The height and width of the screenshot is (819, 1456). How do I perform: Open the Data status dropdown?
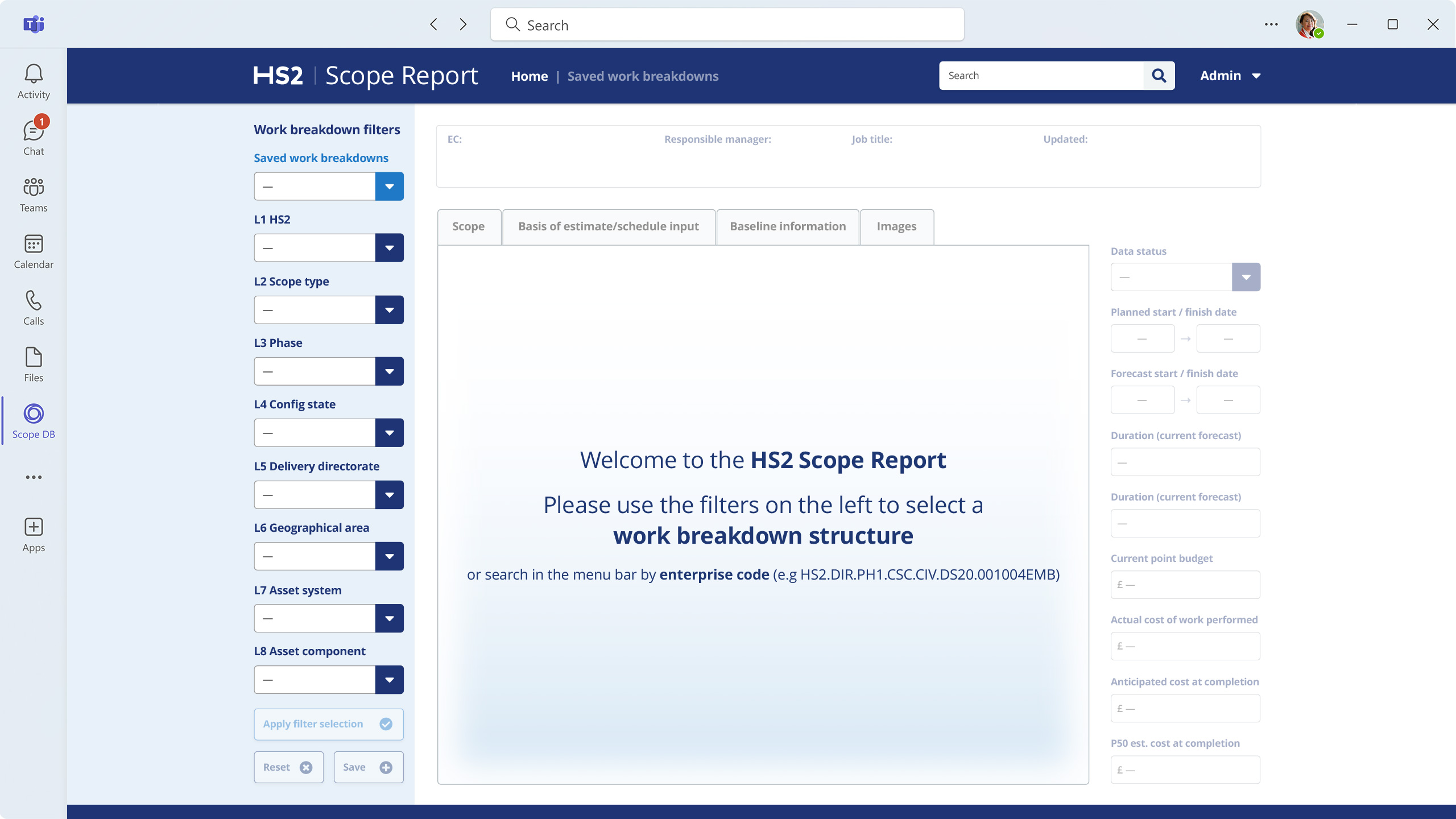(1246, 277)
